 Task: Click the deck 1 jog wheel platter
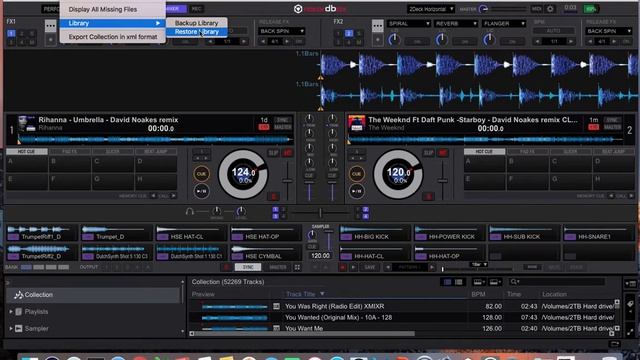(x=243, y=174)
